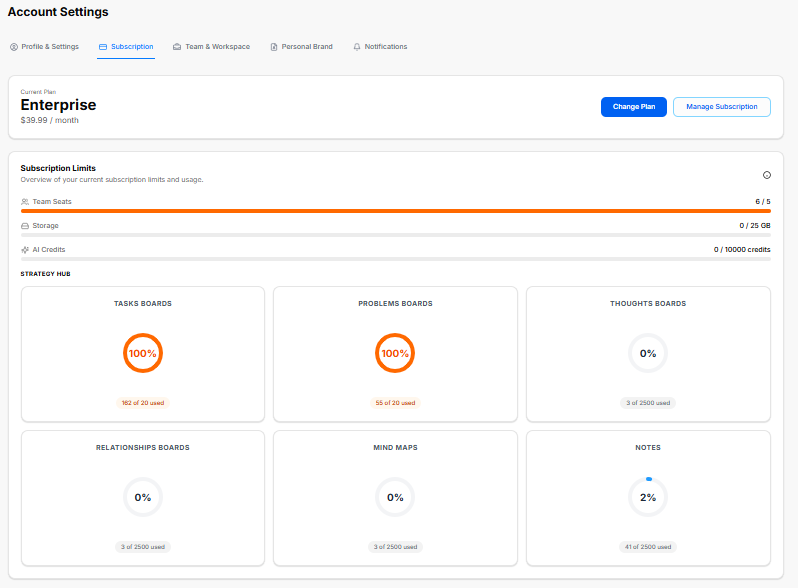Open the Personal Brand tab

[x=301, y=47]
